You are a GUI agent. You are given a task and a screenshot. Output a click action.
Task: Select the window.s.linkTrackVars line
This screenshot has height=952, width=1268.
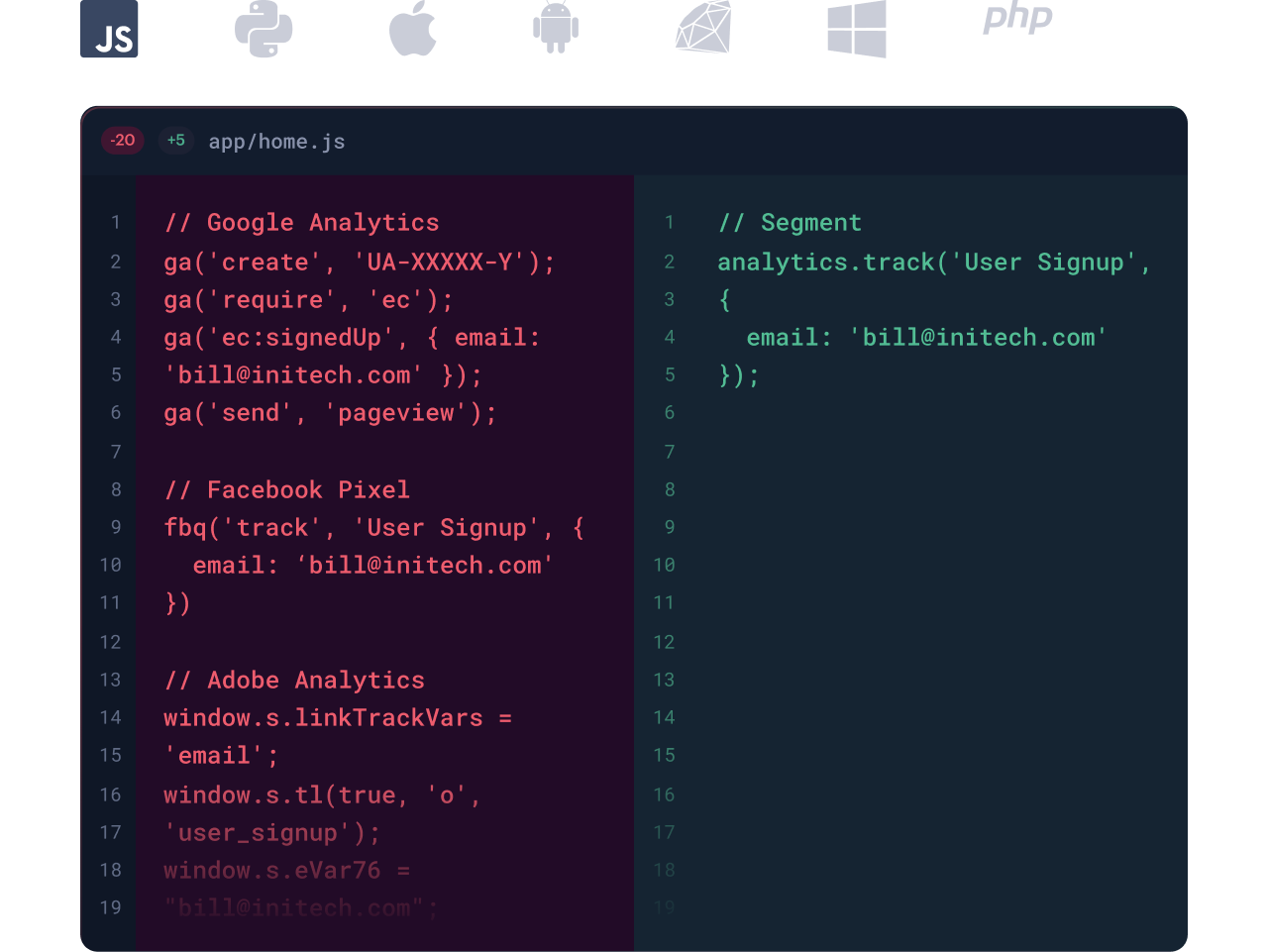pos(338,718)
